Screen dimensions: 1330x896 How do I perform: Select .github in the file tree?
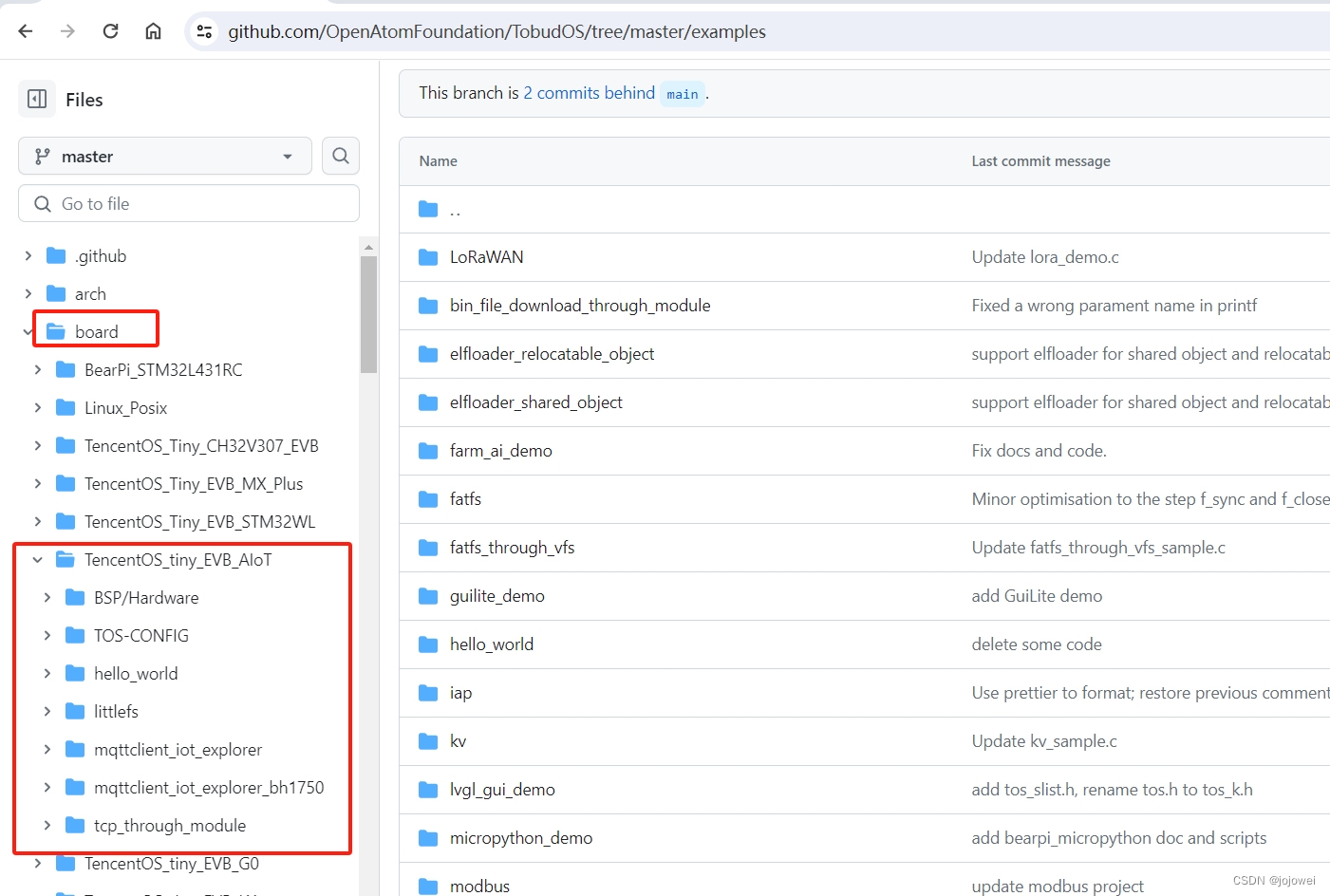coord(101,255)
